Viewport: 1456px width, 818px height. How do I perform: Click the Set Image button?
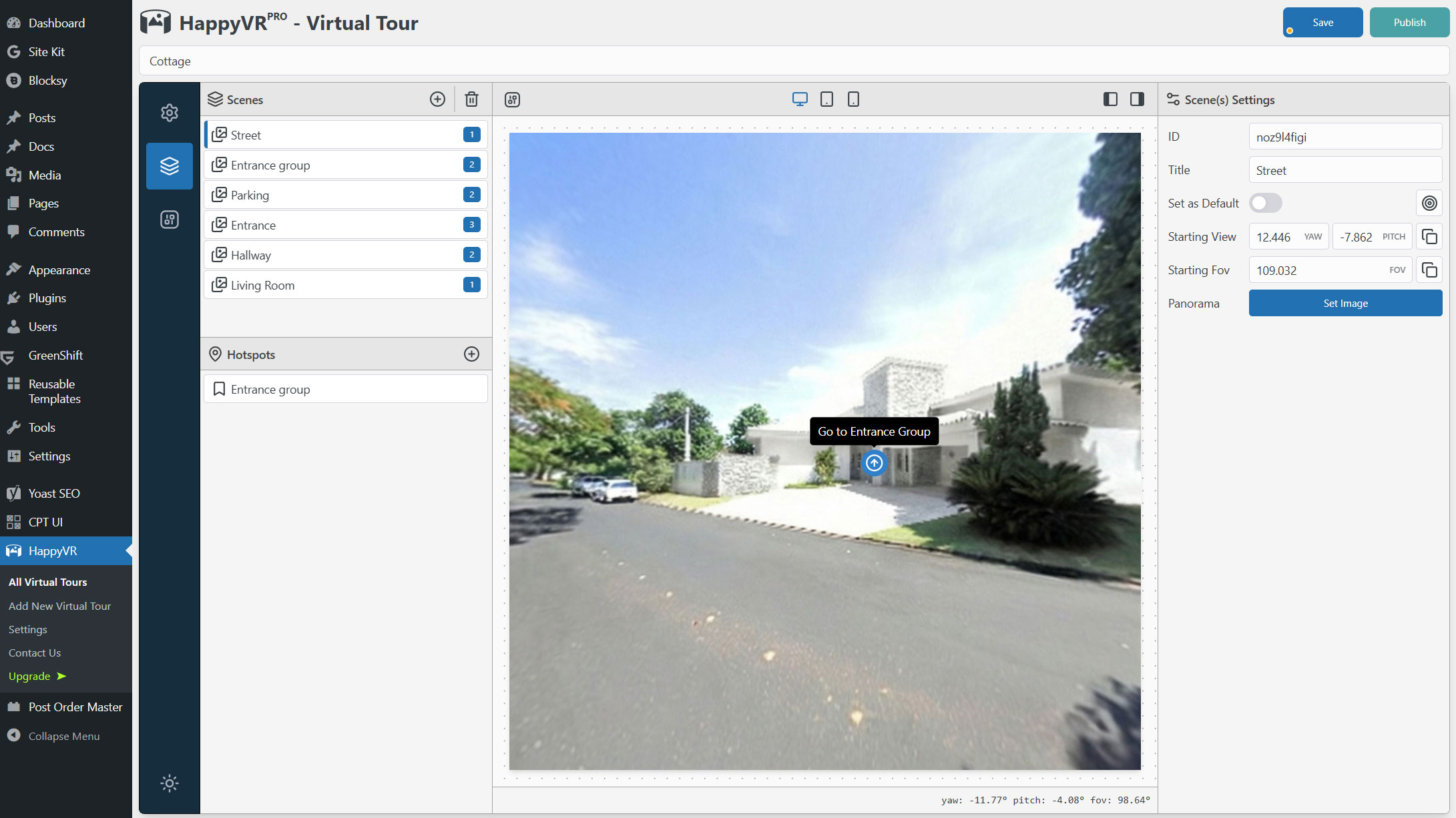(1345, 304)
